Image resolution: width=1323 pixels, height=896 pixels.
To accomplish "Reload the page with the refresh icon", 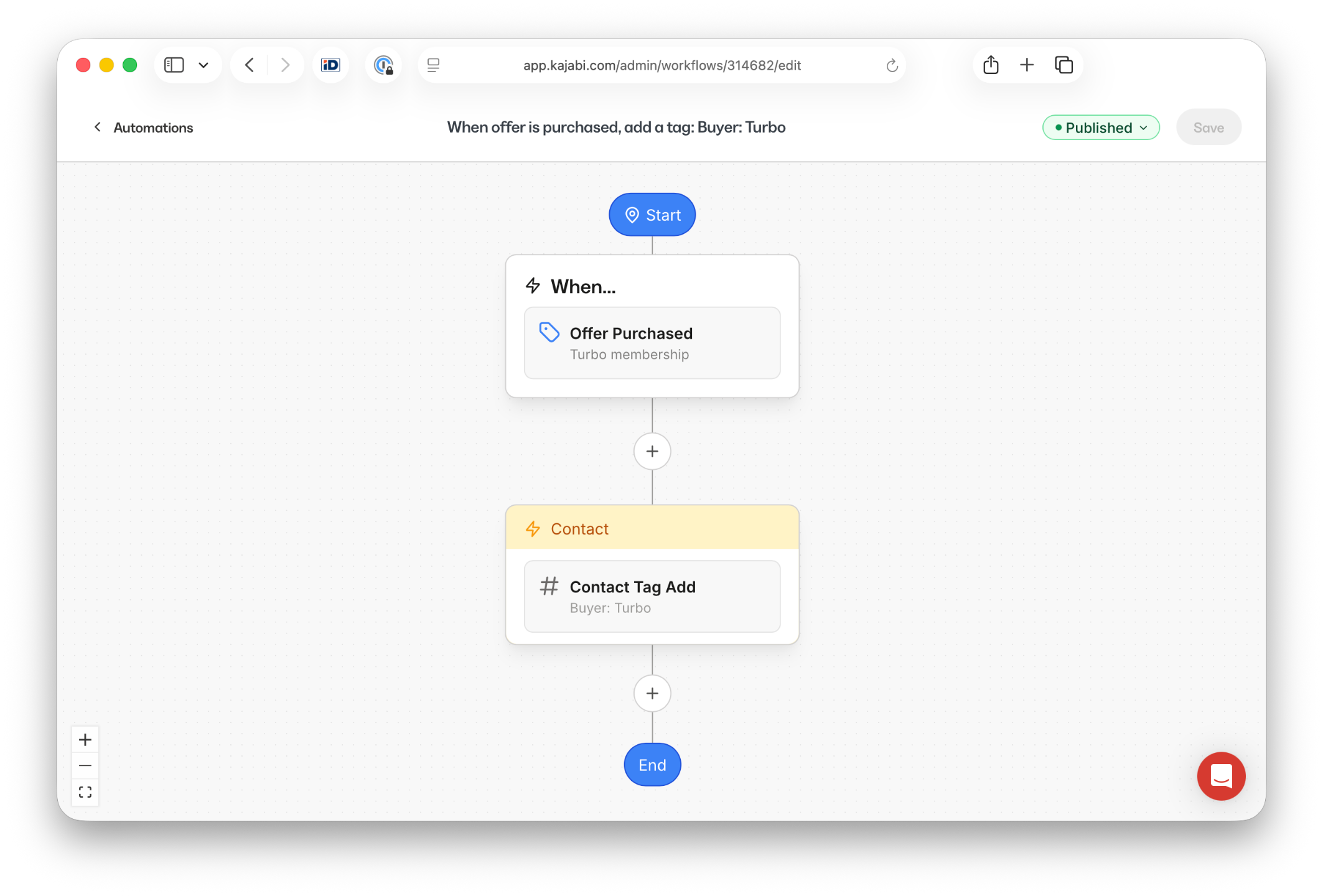I will coord(892,65).
